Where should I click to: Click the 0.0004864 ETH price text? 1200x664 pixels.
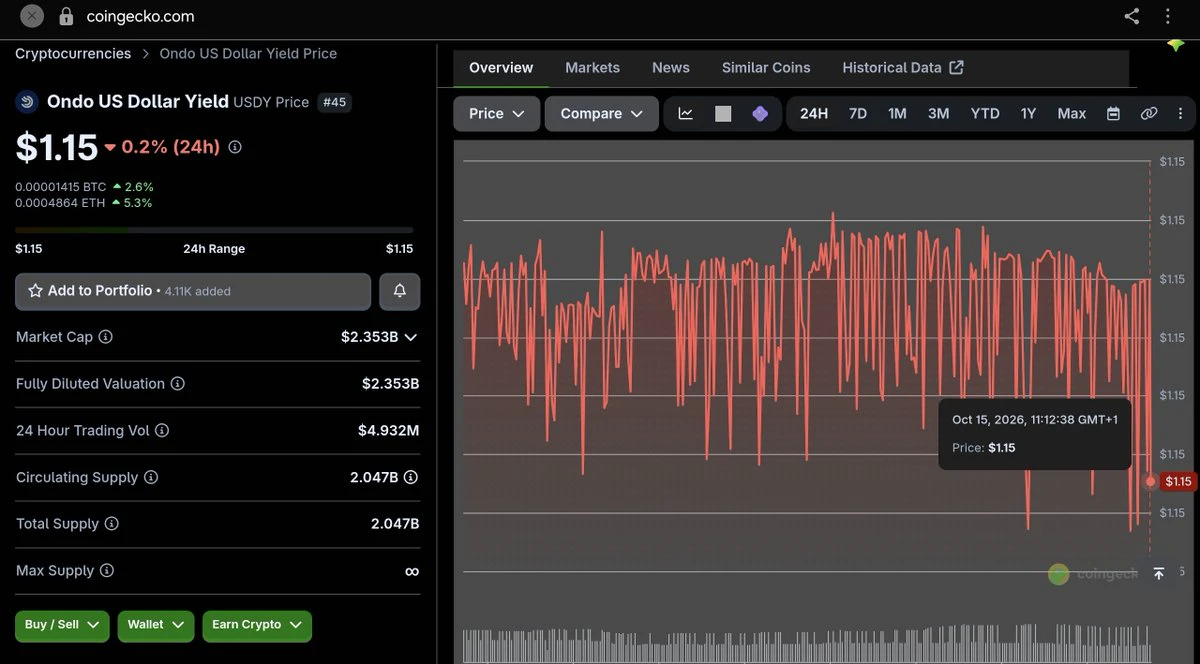[61, 203]
